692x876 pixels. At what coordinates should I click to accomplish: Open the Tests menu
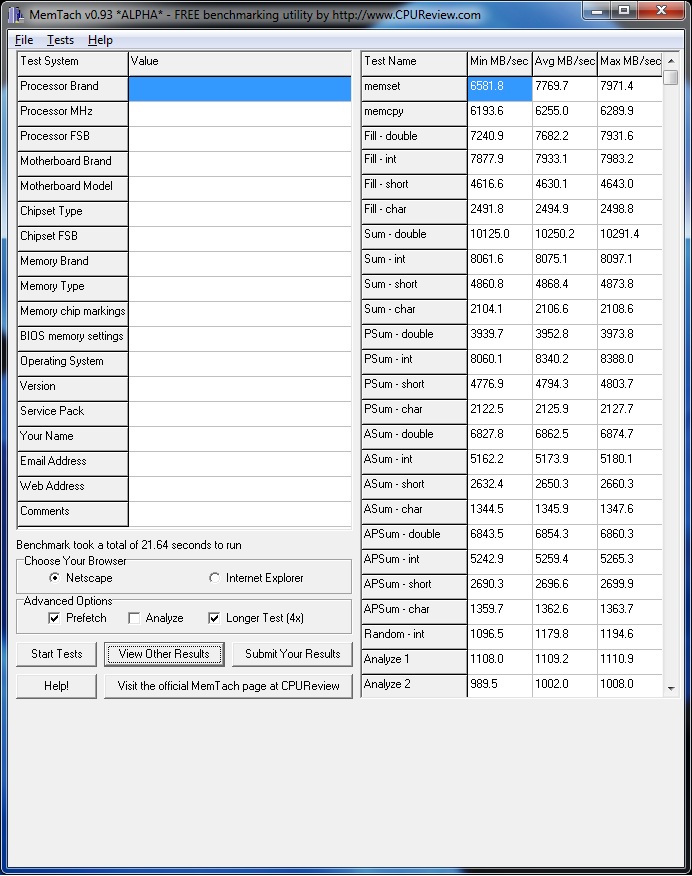60,40
